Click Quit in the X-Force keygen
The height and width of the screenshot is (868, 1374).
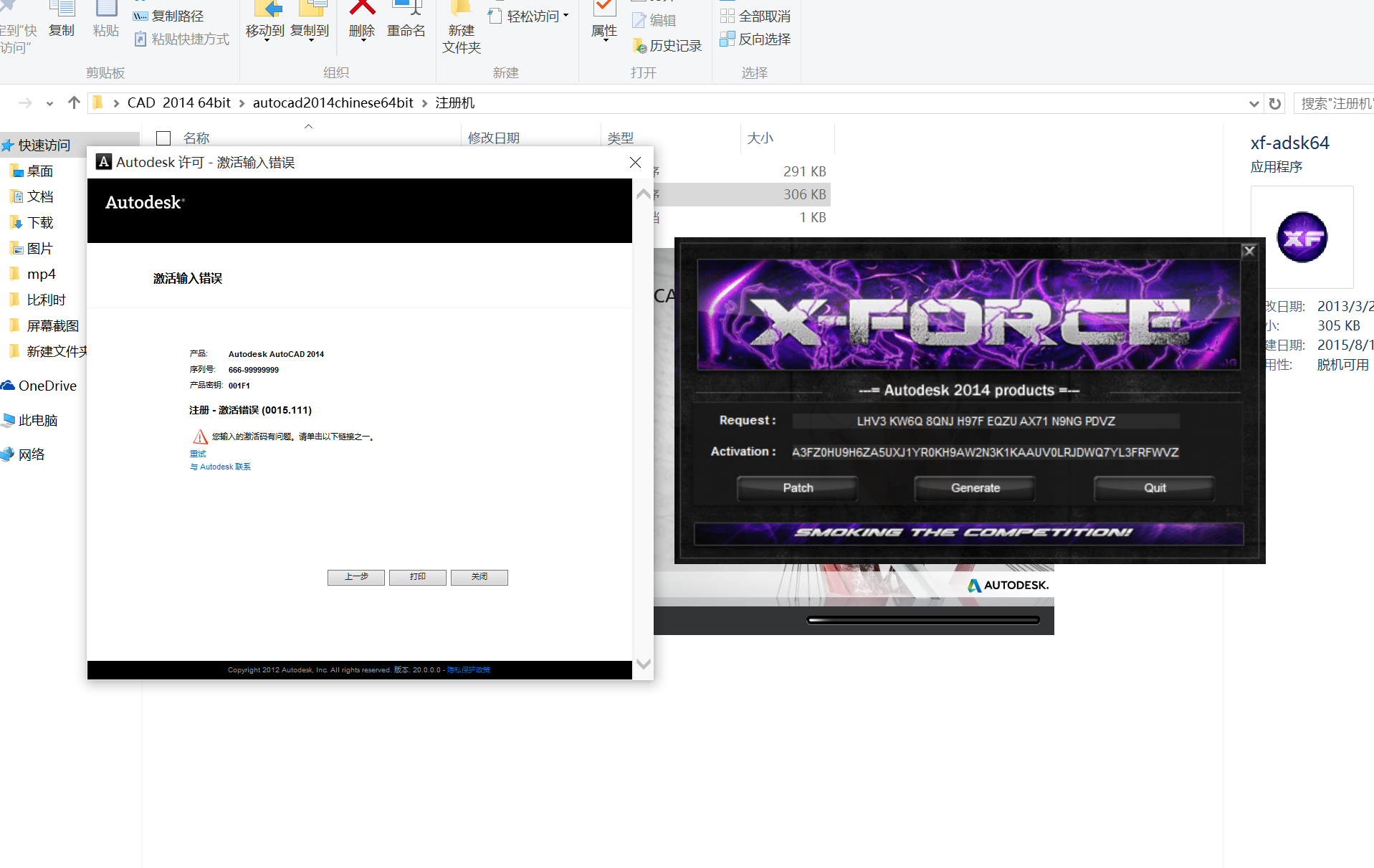(1155, 488)
